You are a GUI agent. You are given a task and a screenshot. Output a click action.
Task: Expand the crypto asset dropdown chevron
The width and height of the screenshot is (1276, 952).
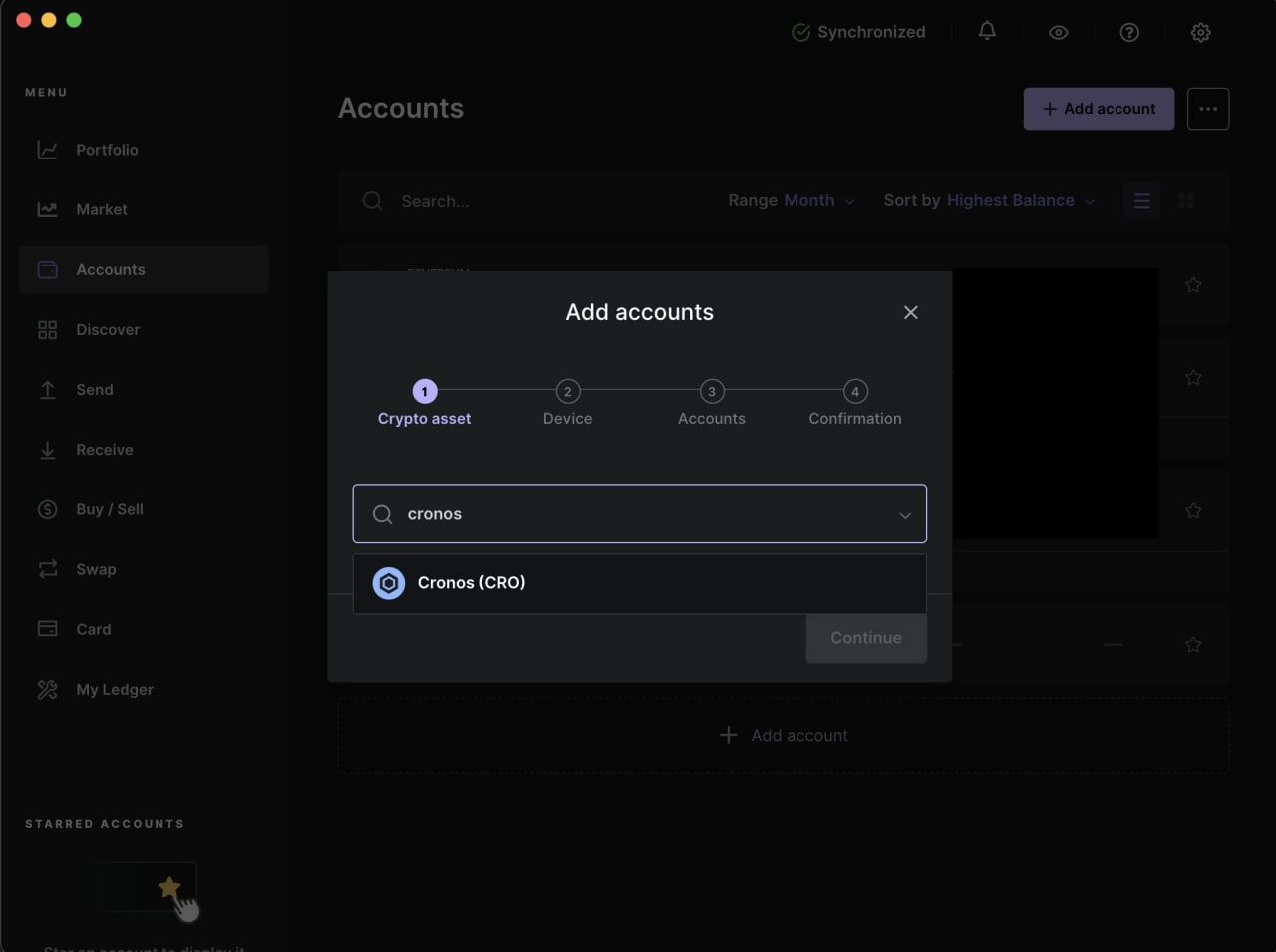point(905,515)
